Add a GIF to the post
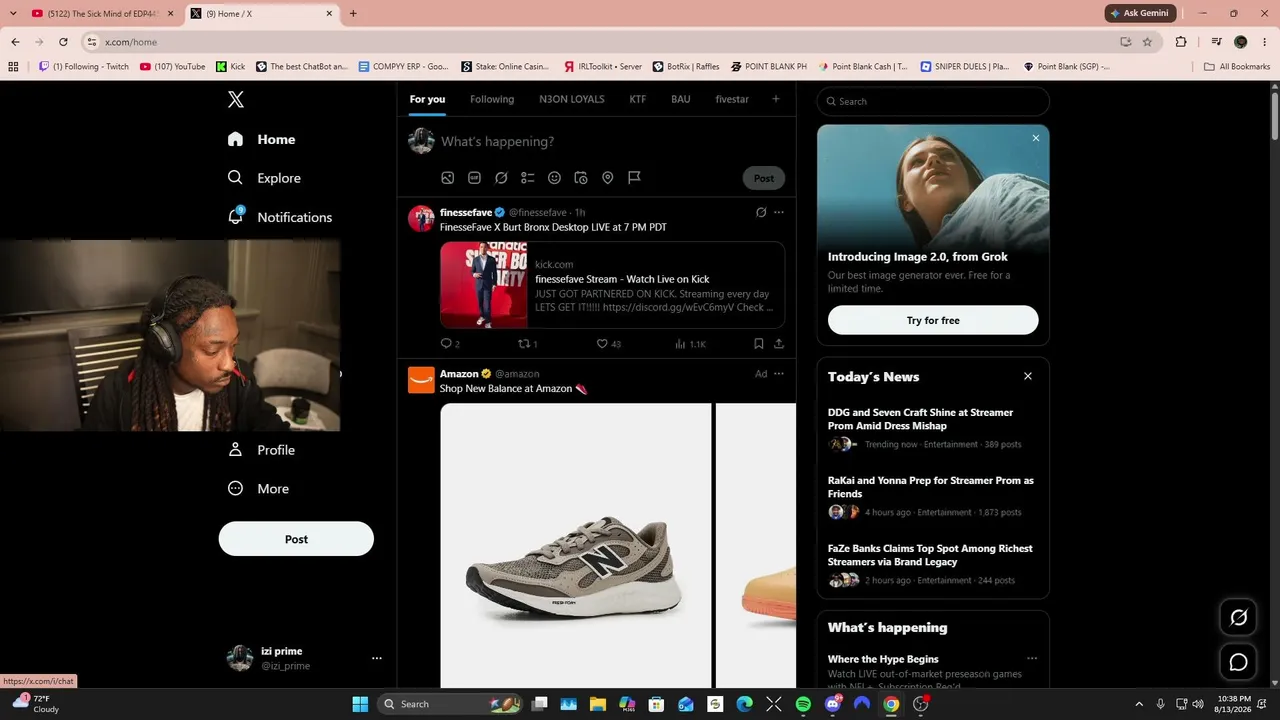This screenshot has height=720, width=1280. pyautogui.click(x=475, y=178)
